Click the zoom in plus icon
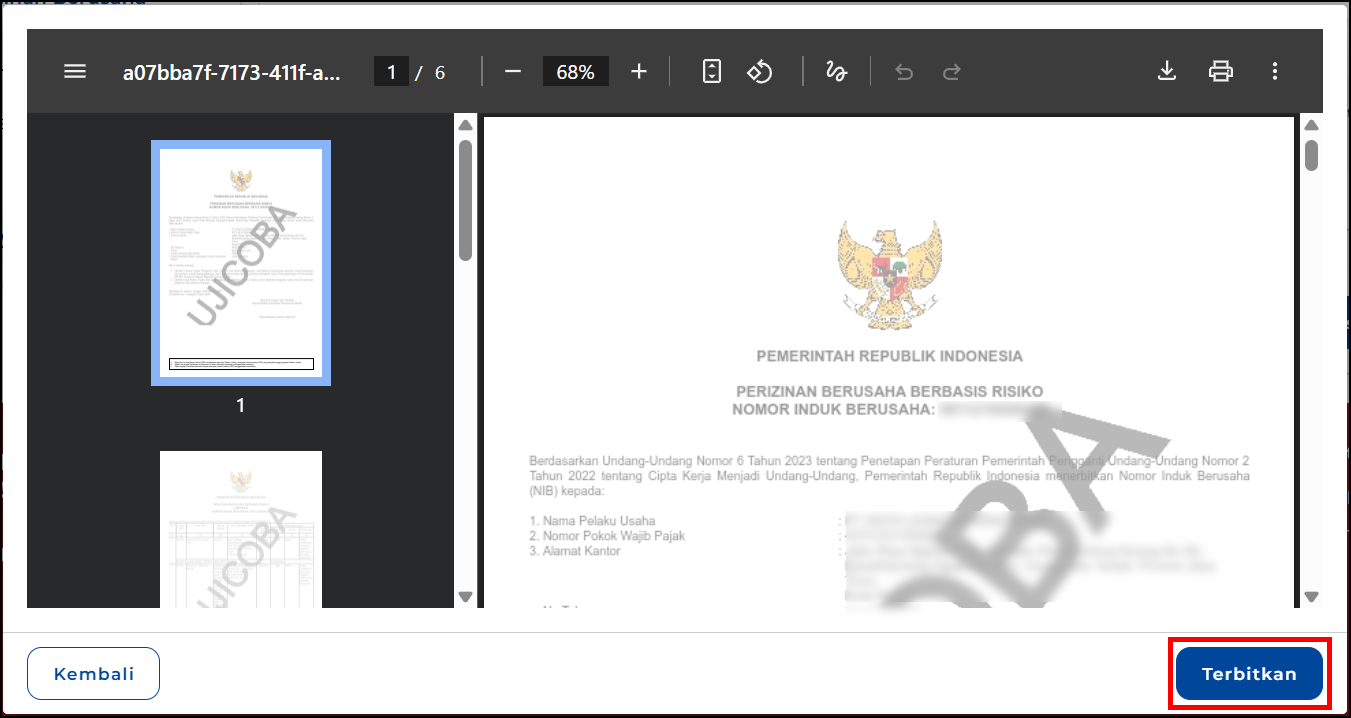Image resolution: width=1351 pixels, height=718 pixels. point(639,72)
